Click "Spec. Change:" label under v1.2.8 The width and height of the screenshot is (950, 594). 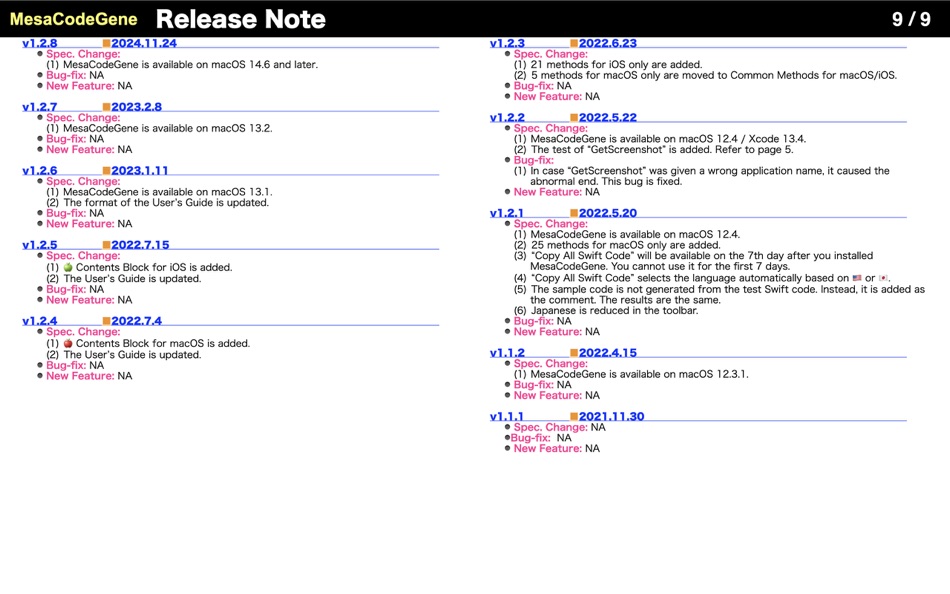tap(83, 54)
